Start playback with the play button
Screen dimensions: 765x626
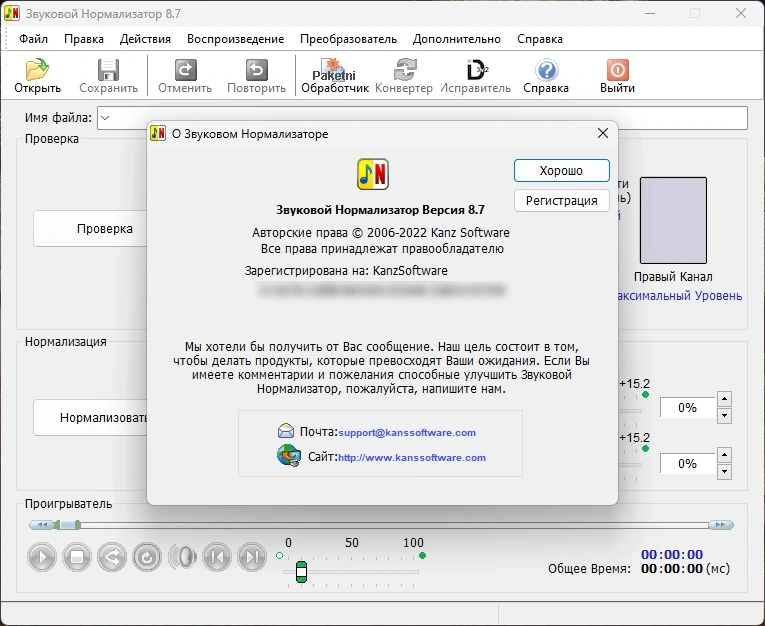[41, 557]
